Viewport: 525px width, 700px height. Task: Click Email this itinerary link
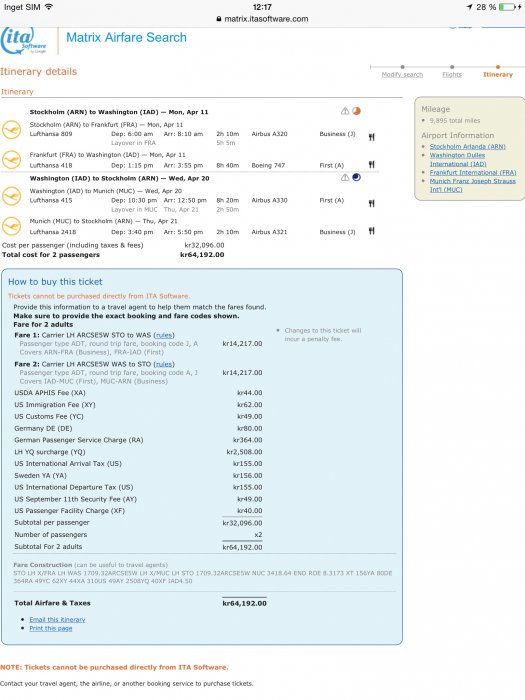pyautogui.click(x=57, y=620)
